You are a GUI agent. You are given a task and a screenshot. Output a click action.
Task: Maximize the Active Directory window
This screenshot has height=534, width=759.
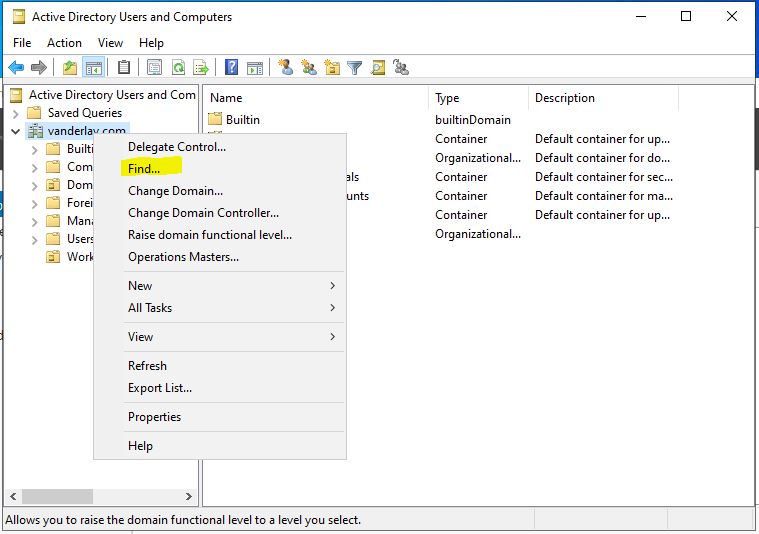tap(686, 16)
